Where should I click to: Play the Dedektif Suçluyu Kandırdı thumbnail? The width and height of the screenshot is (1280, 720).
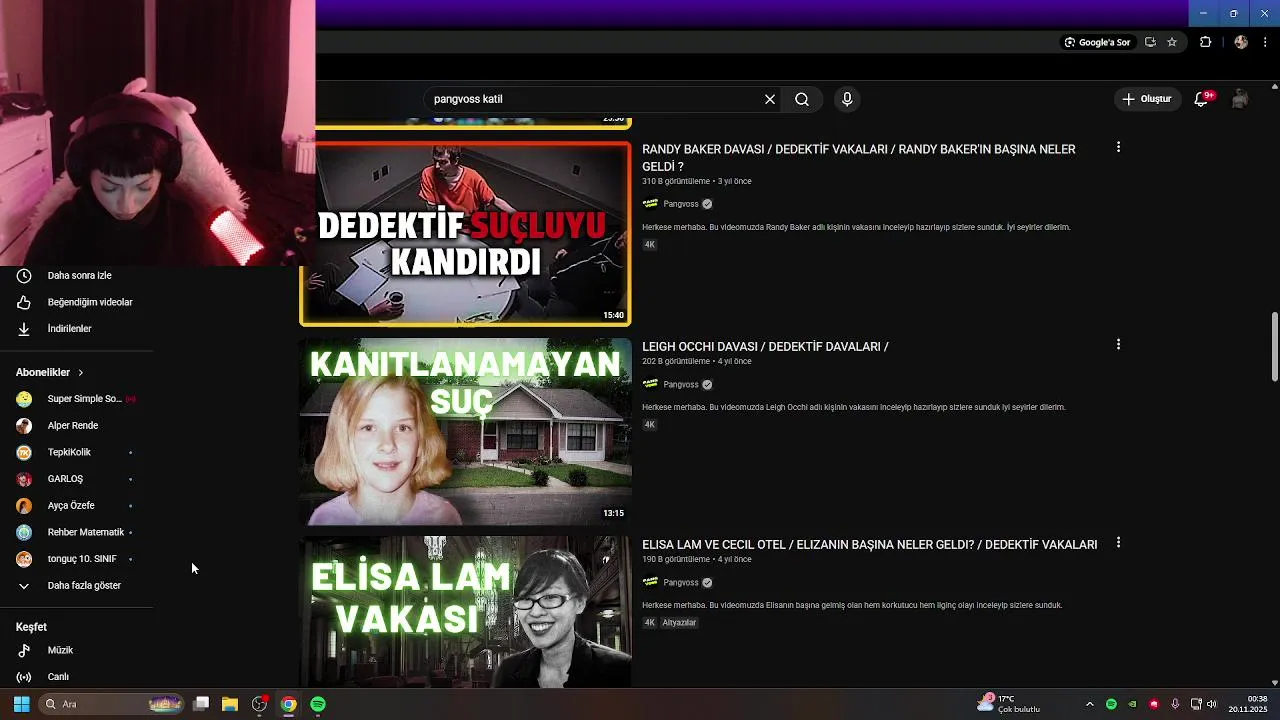click(466, 234)
